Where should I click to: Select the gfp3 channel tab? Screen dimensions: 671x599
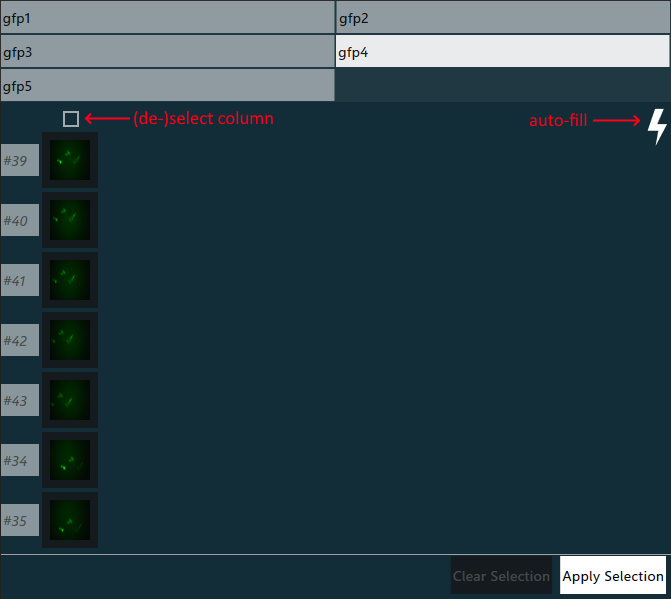167,51
